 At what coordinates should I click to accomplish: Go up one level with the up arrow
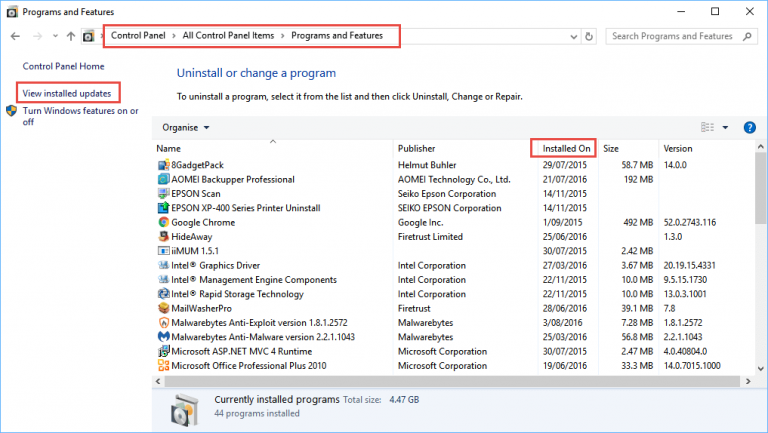(71, 36)
